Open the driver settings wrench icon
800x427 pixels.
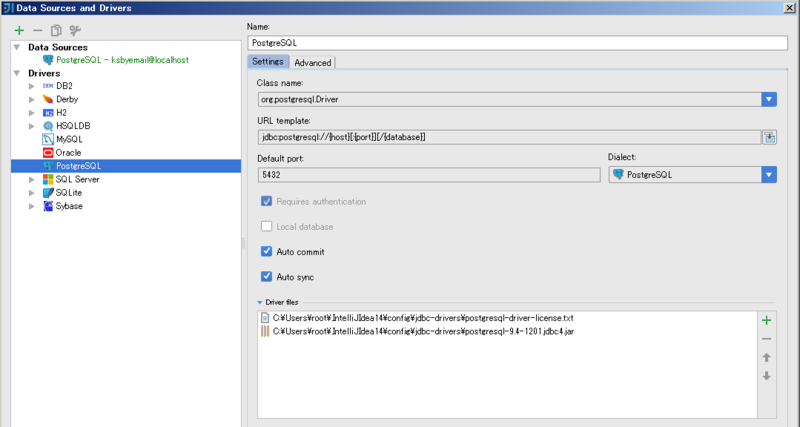(x=75, y=31)
